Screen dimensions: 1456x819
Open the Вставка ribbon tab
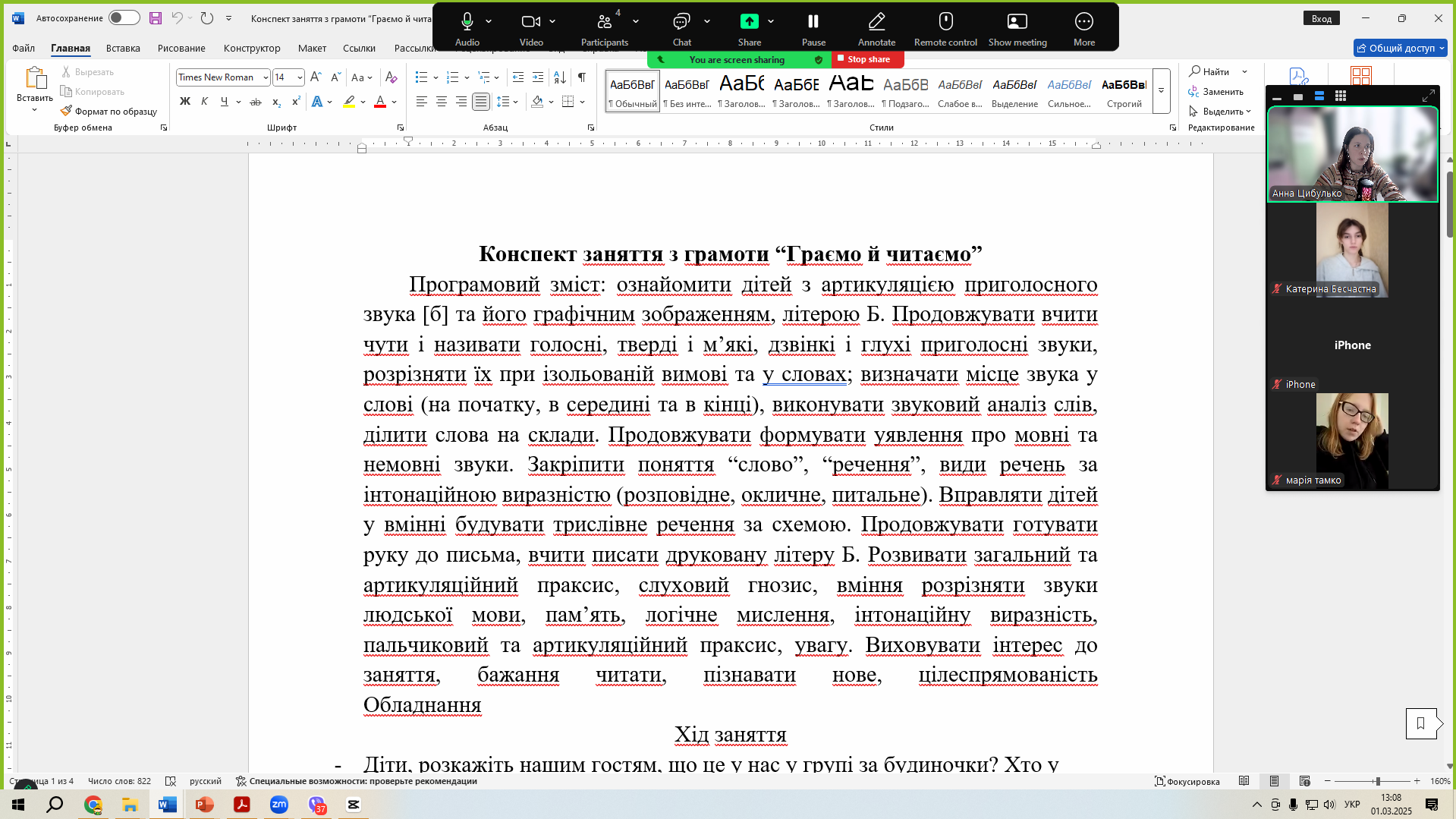[123, 48]
